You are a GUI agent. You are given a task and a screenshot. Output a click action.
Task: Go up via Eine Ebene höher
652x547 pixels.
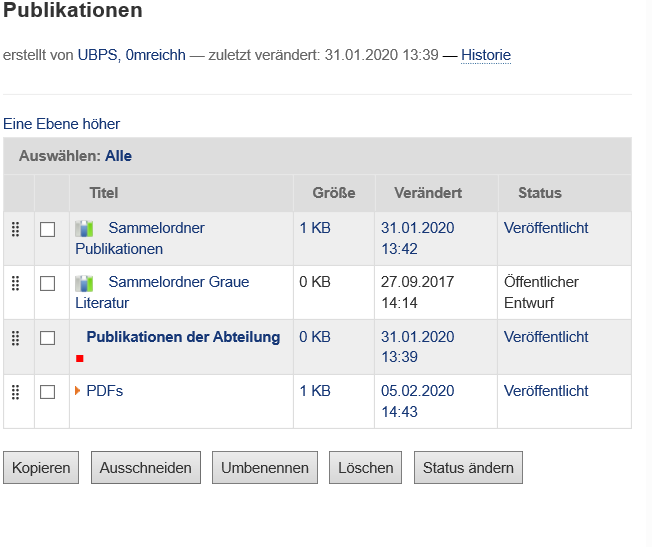coord(62,124)
